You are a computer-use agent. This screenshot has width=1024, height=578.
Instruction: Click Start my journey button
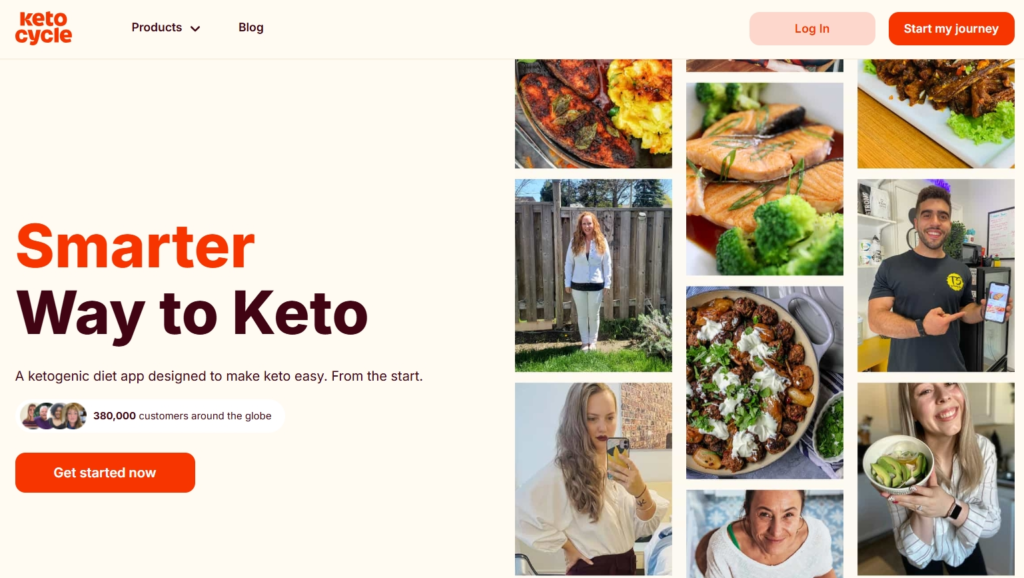coord(951,29)
